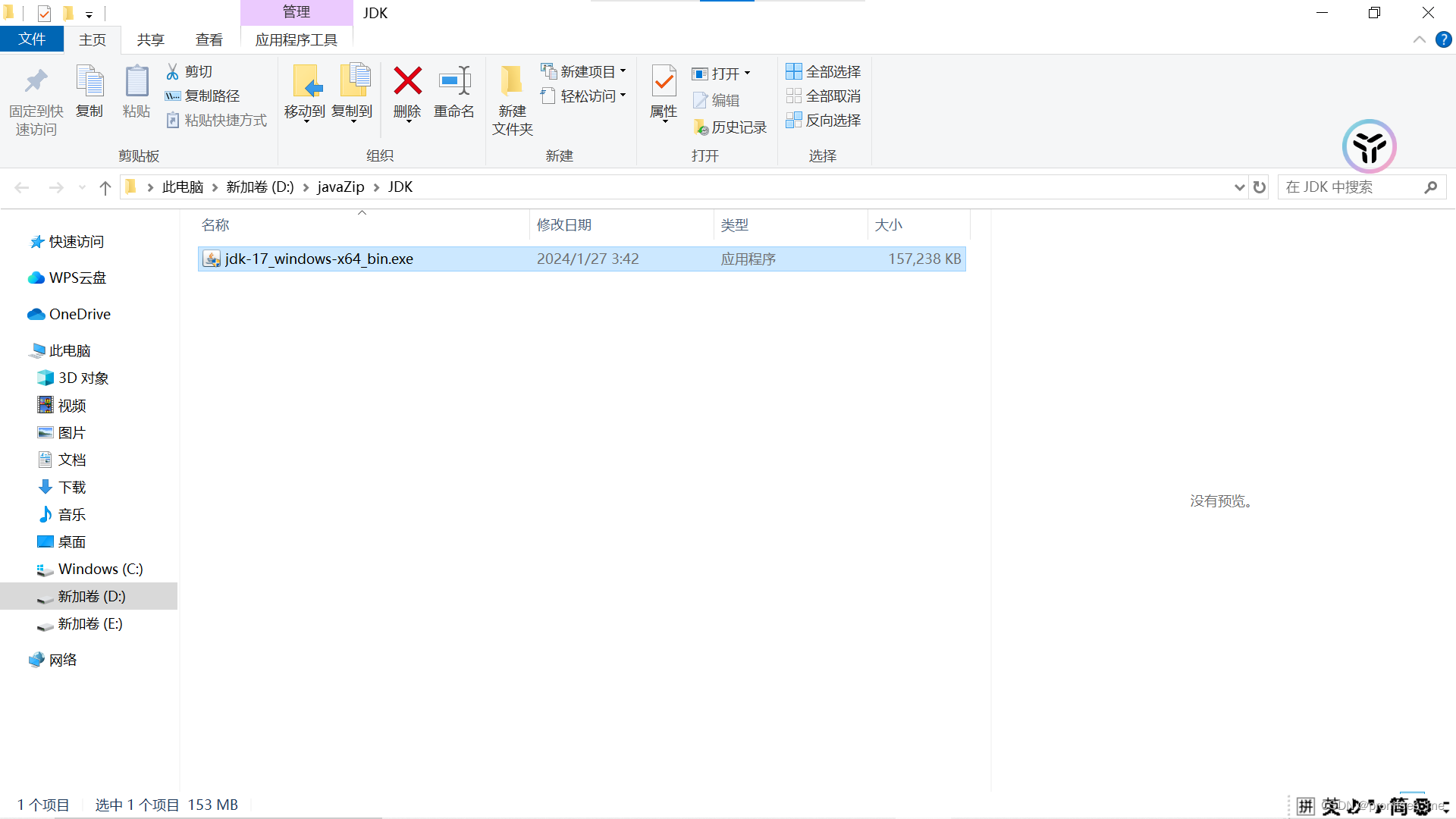This screenshot has width=1456, height=819.
Task: Click Select All in ribbon
Action: click(x=824, y=71)
